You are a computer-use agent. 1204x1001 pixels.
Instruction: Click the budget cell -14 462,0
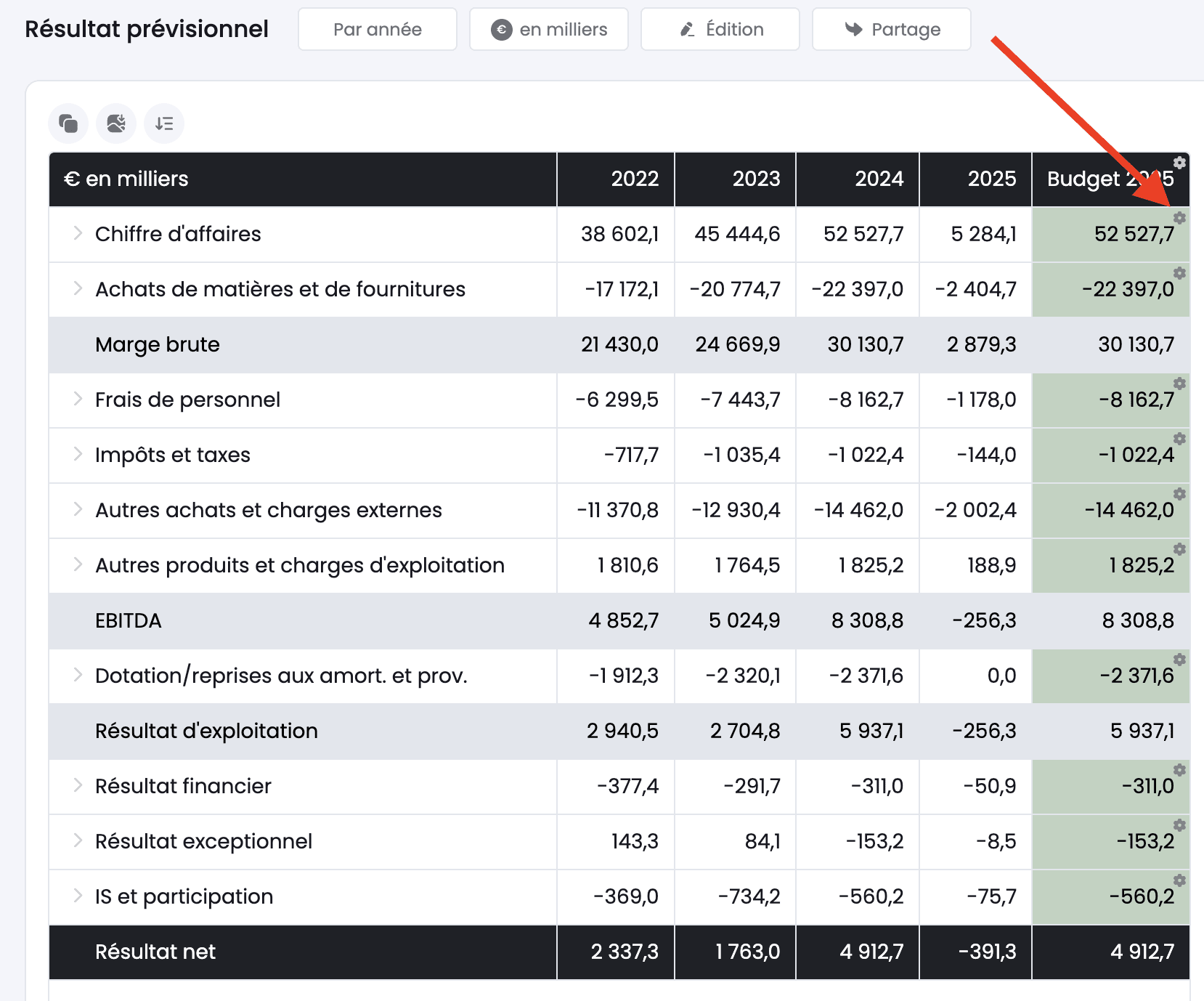1111,510
